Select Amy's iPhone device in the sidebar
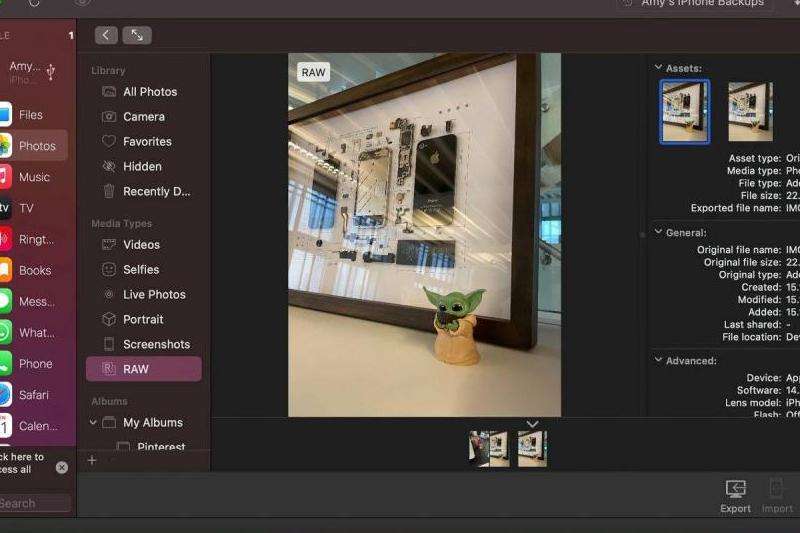Viewport: 800px width, 533px height. coord(31,71)
